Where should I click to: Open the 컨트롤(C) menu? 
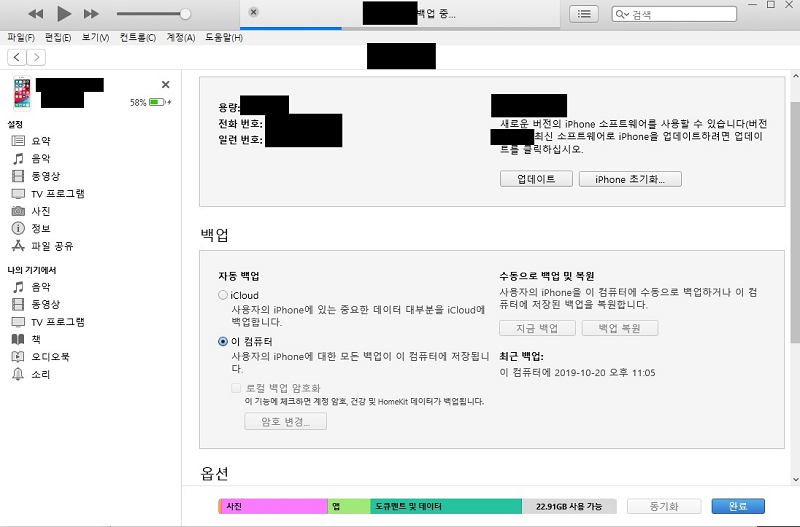[138, 37]
